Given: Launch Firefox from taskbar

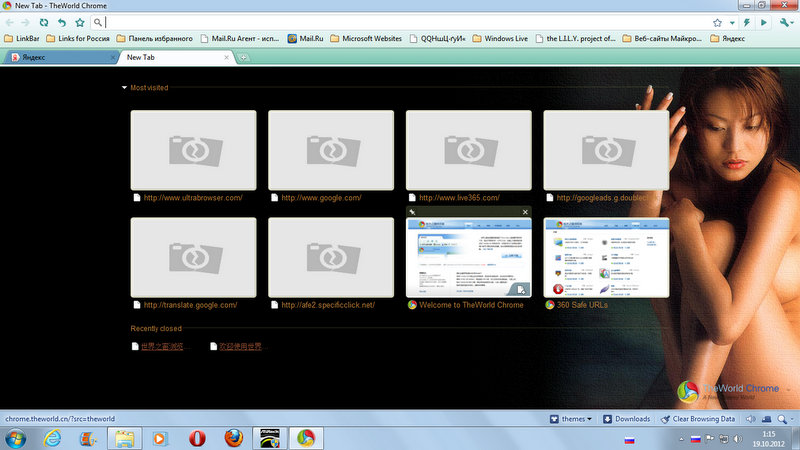Looking at the screenshot, I should pos(234,439).
